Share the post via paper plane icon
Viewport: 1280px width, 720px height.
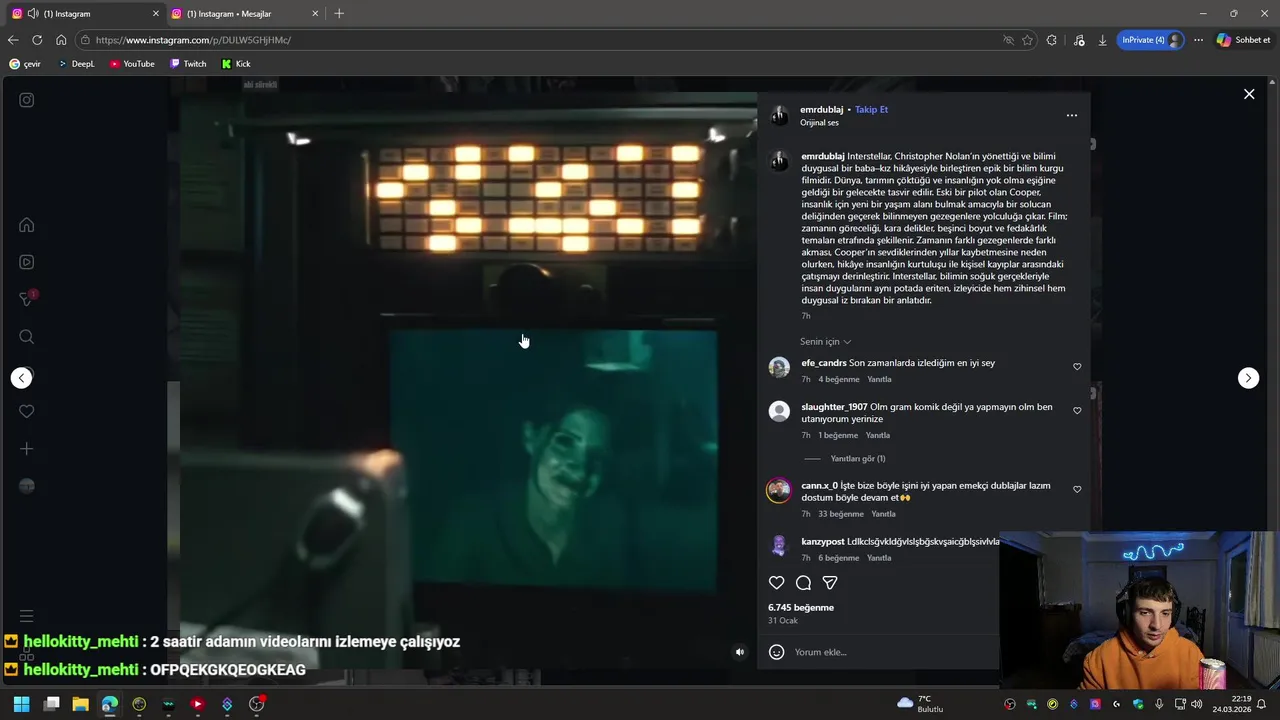point(830,583)
